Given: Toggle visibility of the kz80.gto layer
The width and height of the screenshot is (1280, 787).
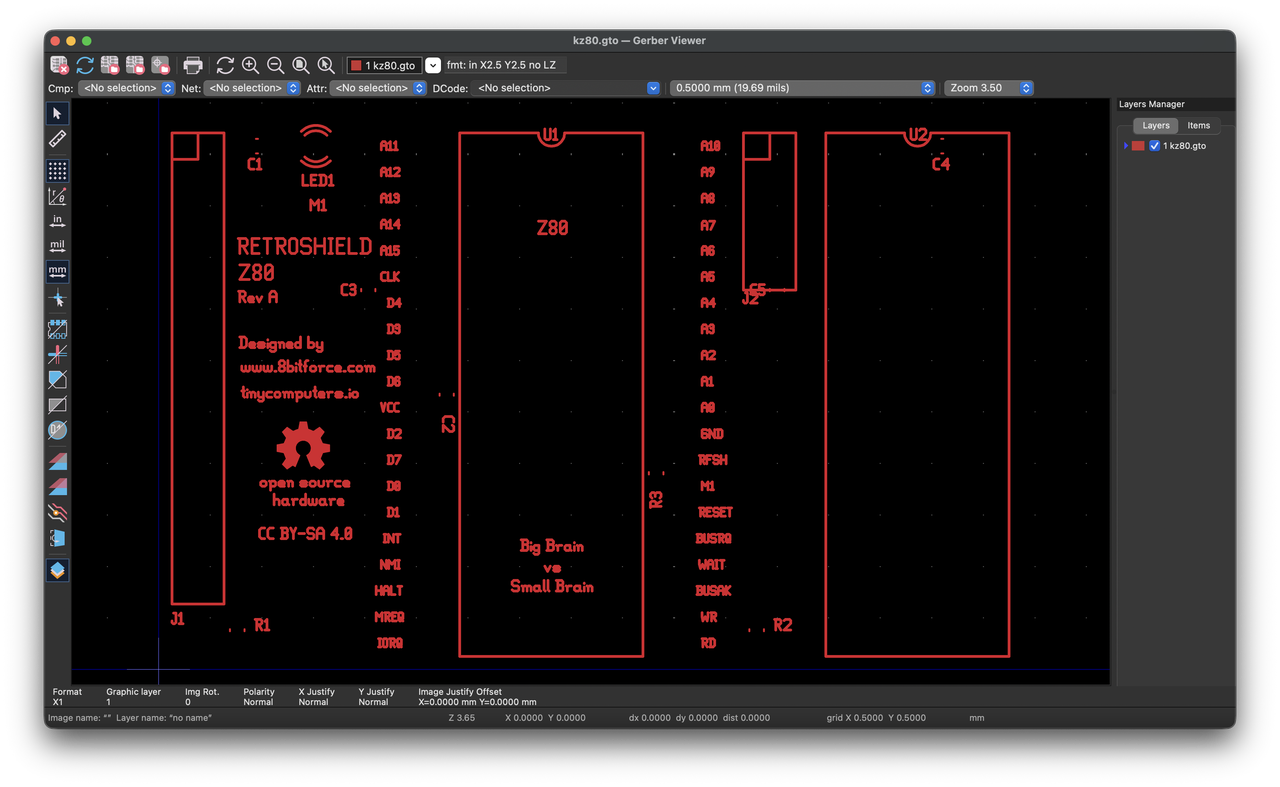Looking at the screenshot, I should [x=1155, y=144].
